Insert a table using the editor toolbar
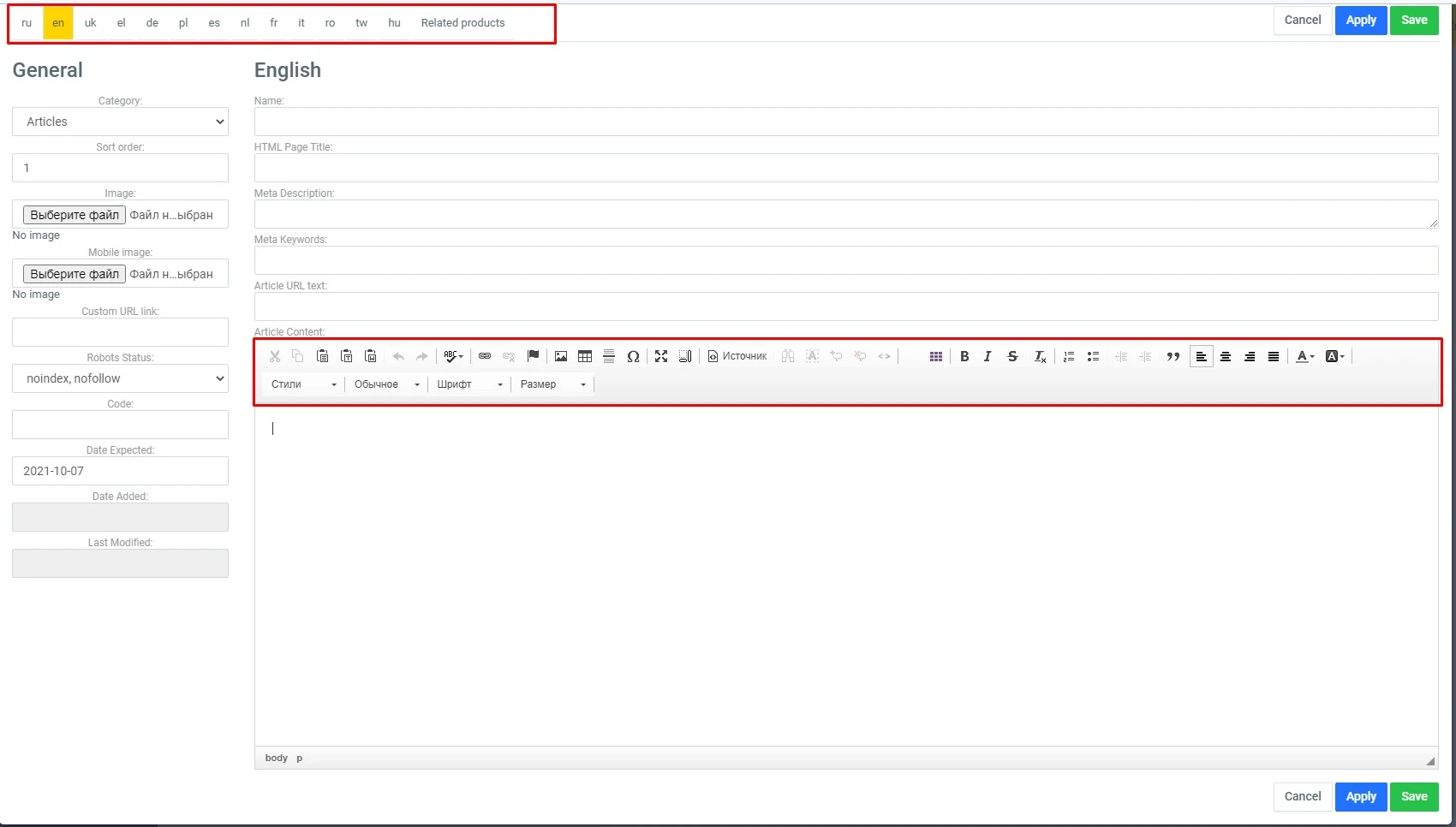The image size is (1456, 827). click(585, 356)
